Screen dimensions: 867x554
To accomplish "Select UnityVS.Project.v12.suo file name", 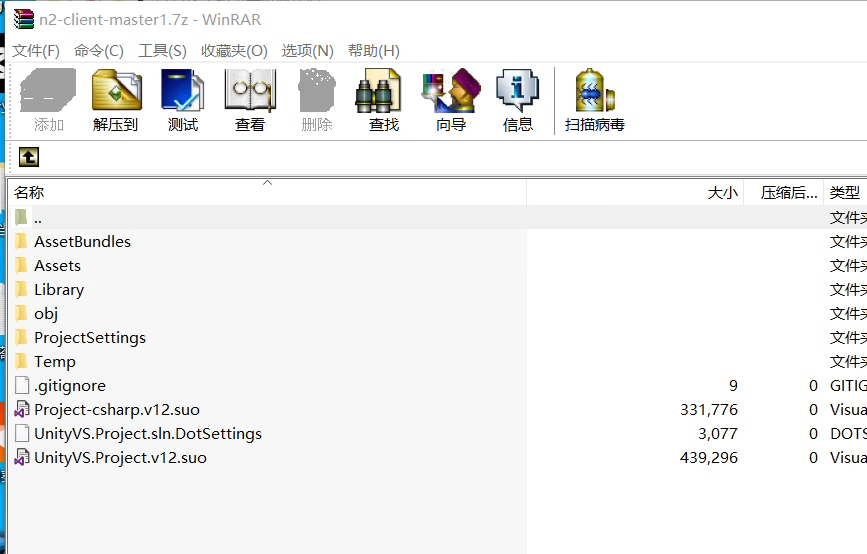I will [120, 458].
